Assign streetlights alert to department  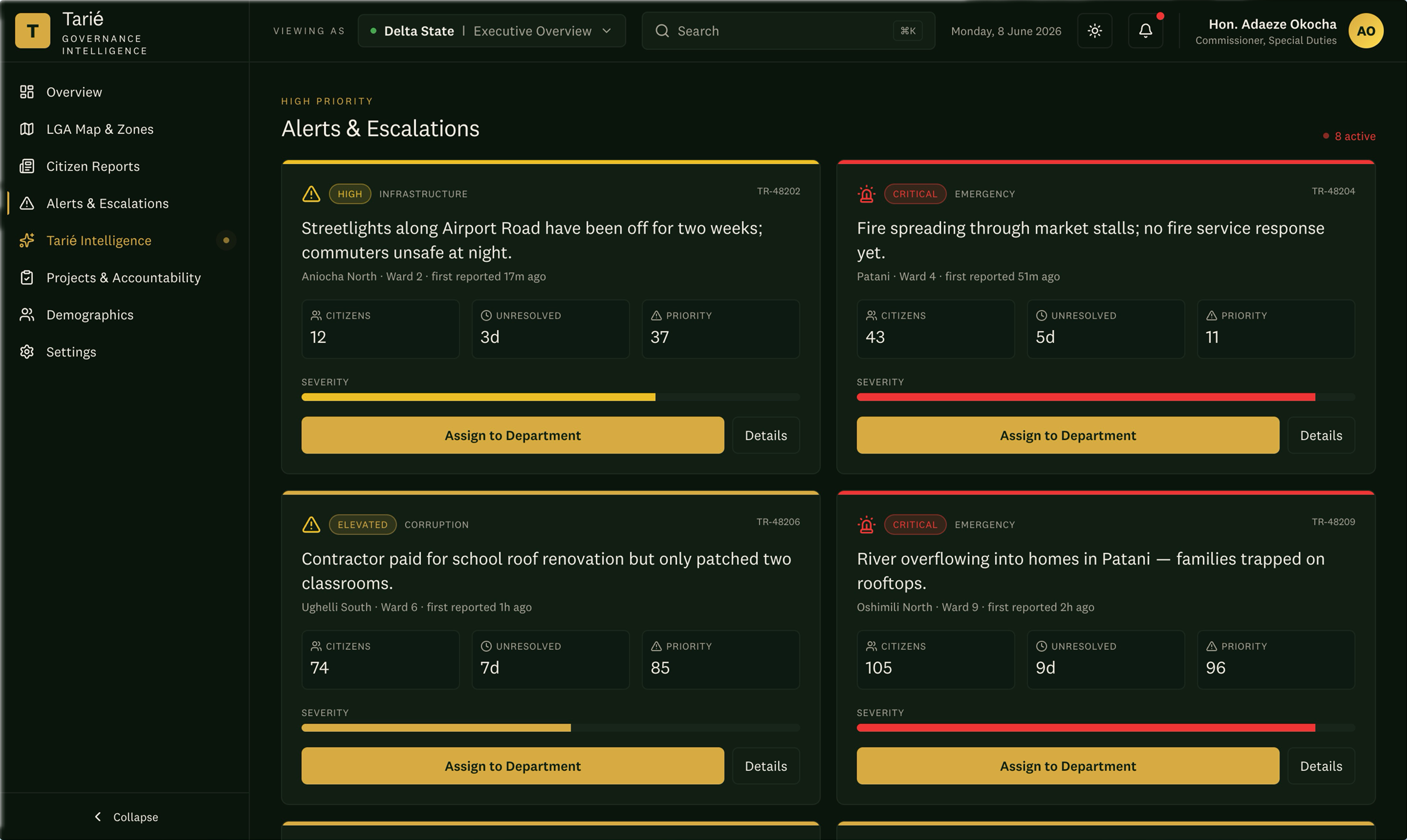pos(512,435)
